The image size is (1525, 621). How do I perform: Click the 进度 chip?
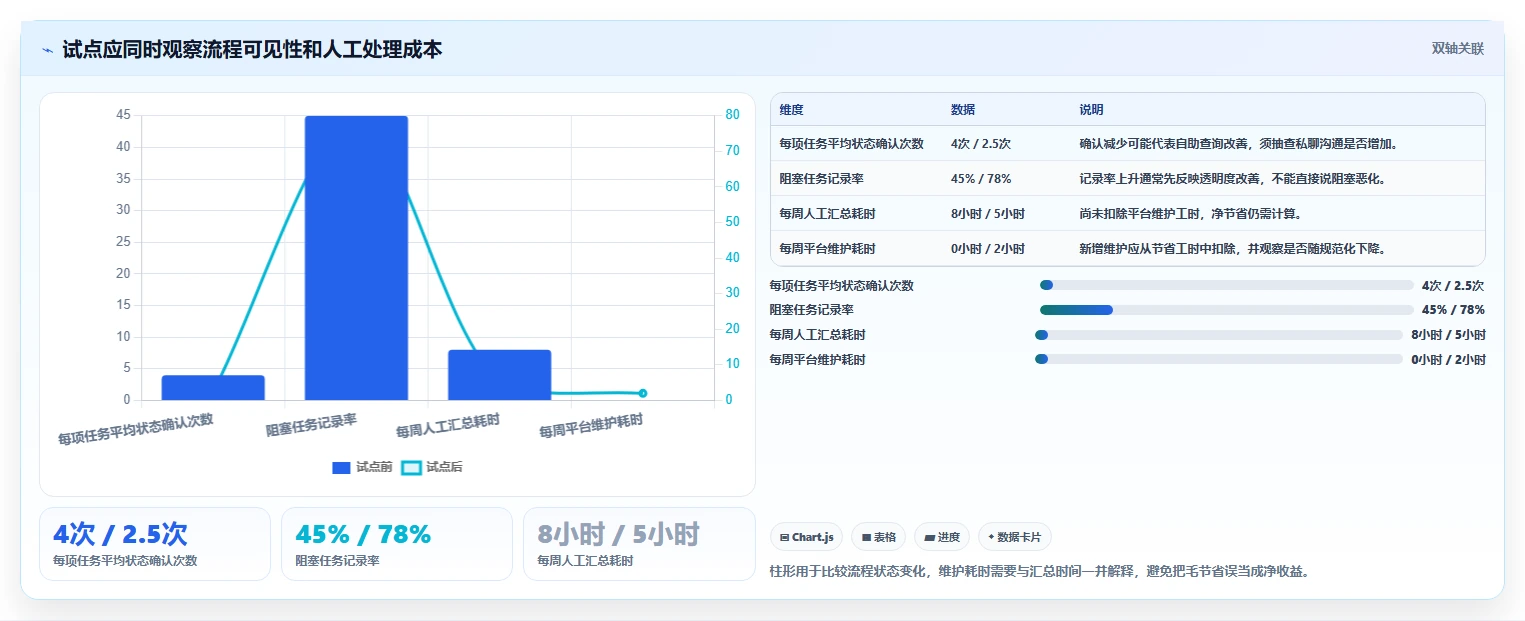coord(942,537)
